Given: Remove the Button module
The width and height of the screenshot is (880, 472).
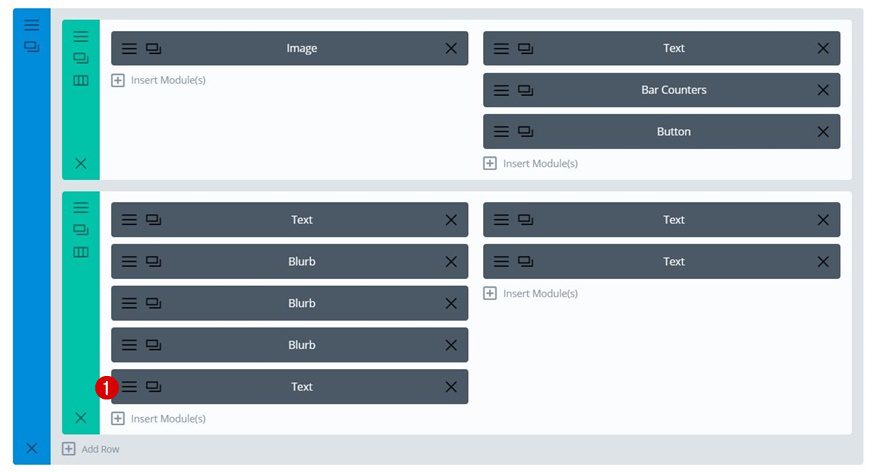Looking at the screenshot, I should click(x=823, y=132).
